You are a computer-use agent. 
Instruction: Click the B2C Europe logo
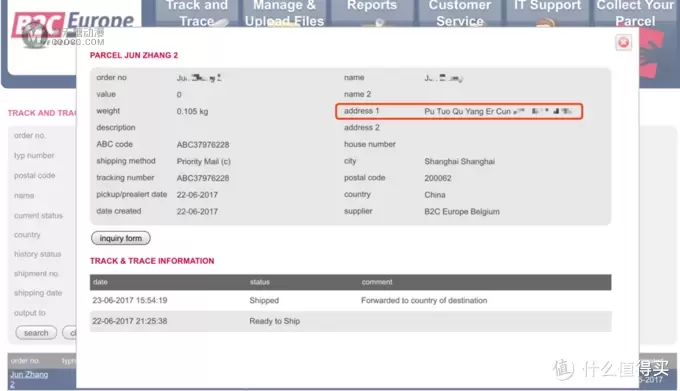[x=73, y=26]
